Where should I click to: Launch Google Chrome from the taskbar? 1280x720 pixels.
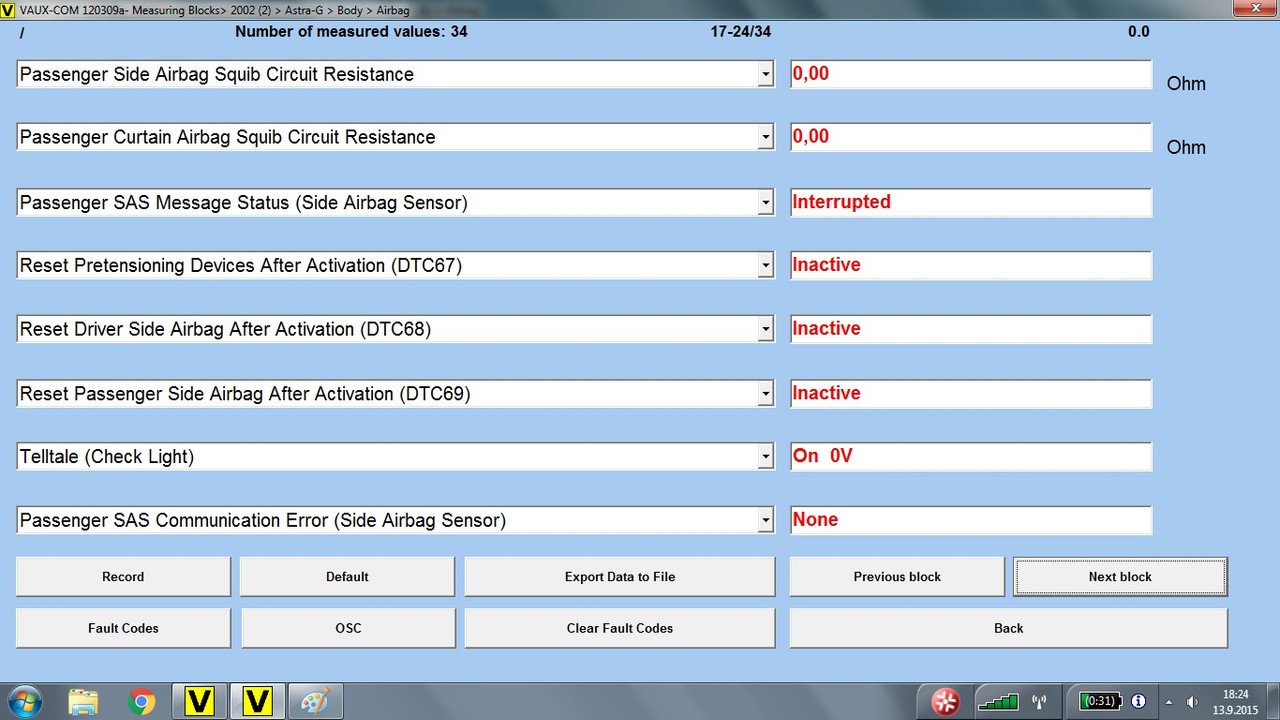(142, 702)
